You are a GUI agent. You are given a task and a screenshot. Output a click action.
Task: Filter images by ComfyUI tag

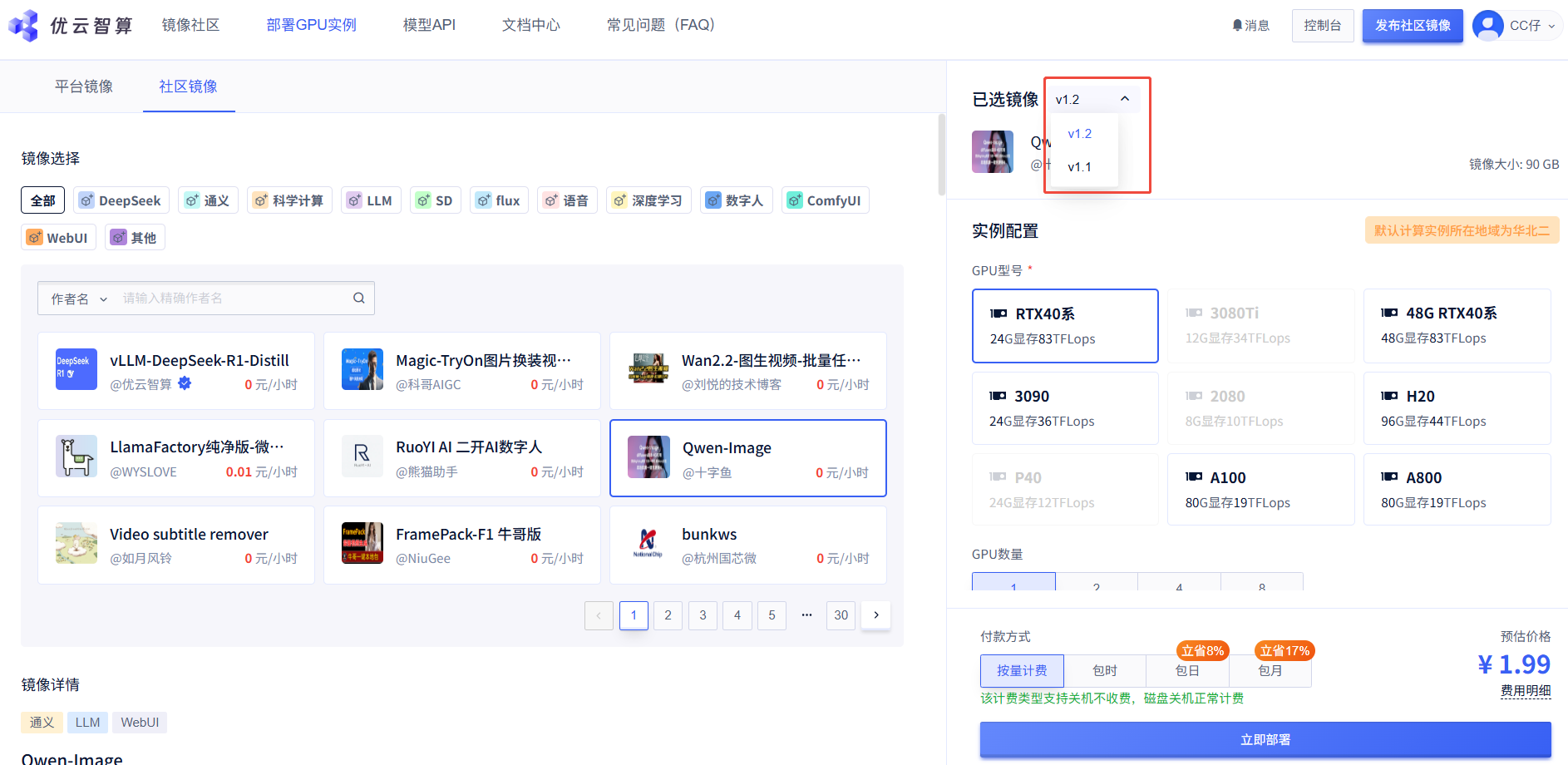[x=826, y=200]
